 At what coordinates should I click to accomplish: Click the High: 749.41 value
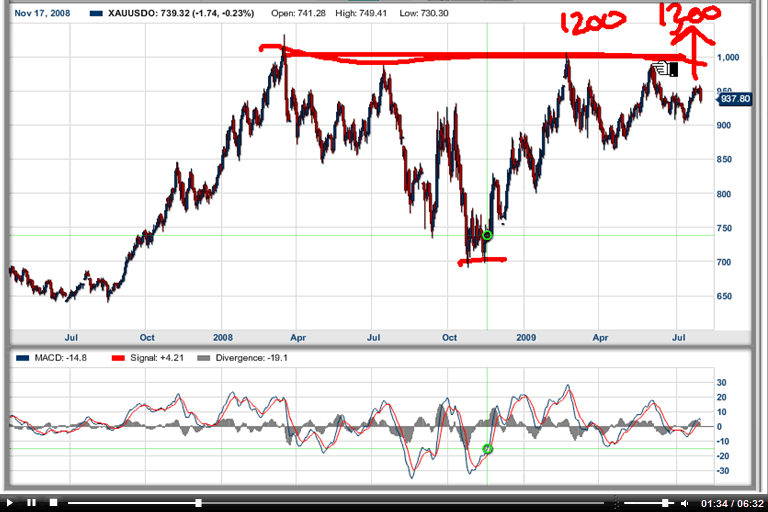coord(361,13)
